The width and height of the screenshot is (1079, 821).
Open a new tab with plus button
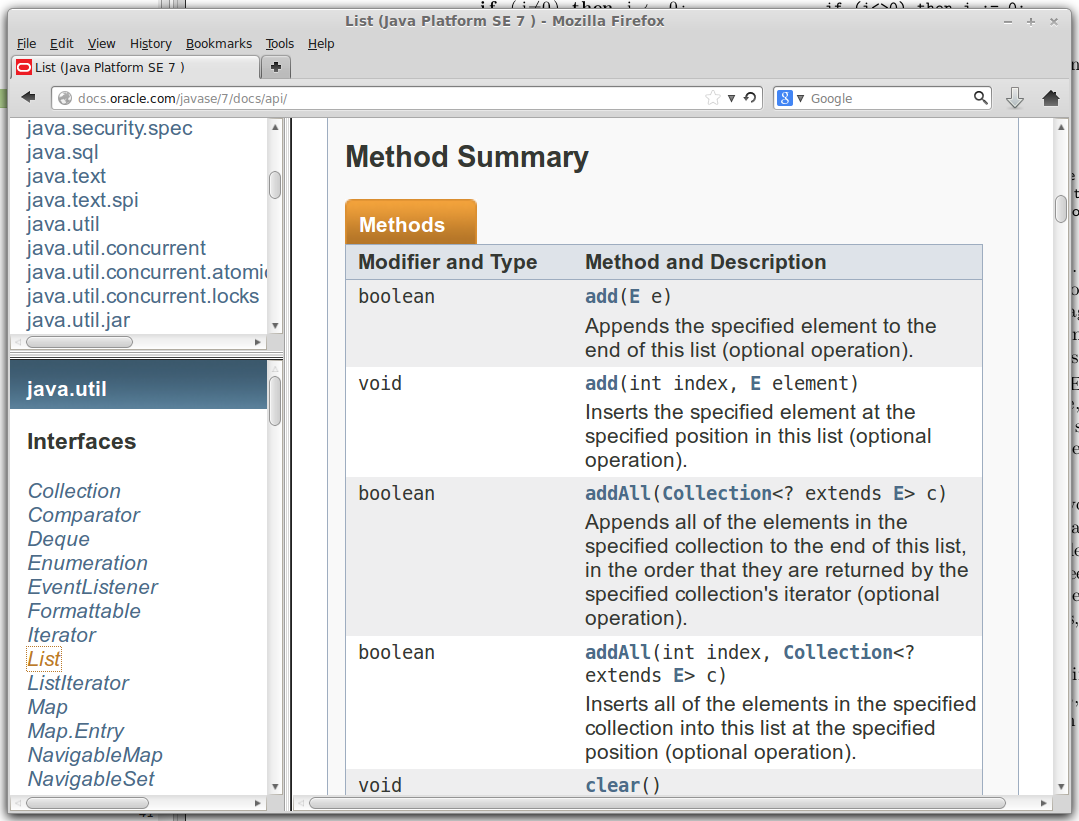pyautogui.click(x=275, y=67)
